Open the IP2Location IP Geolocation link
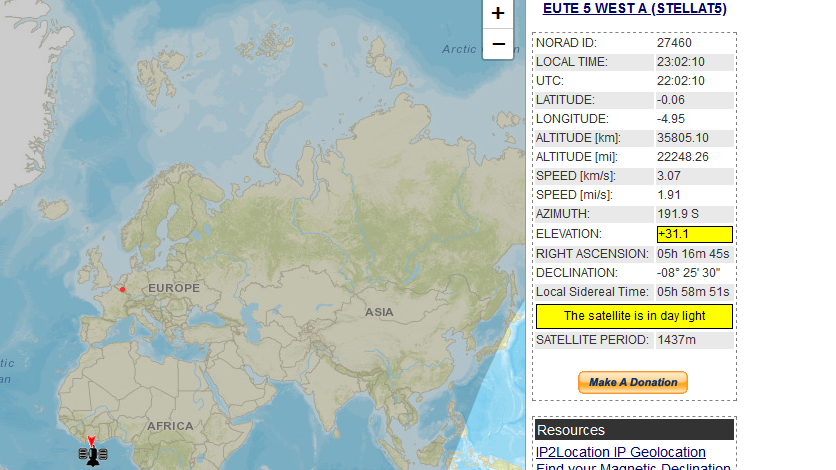Screen dimensions: 836x470 coord(621,452)
